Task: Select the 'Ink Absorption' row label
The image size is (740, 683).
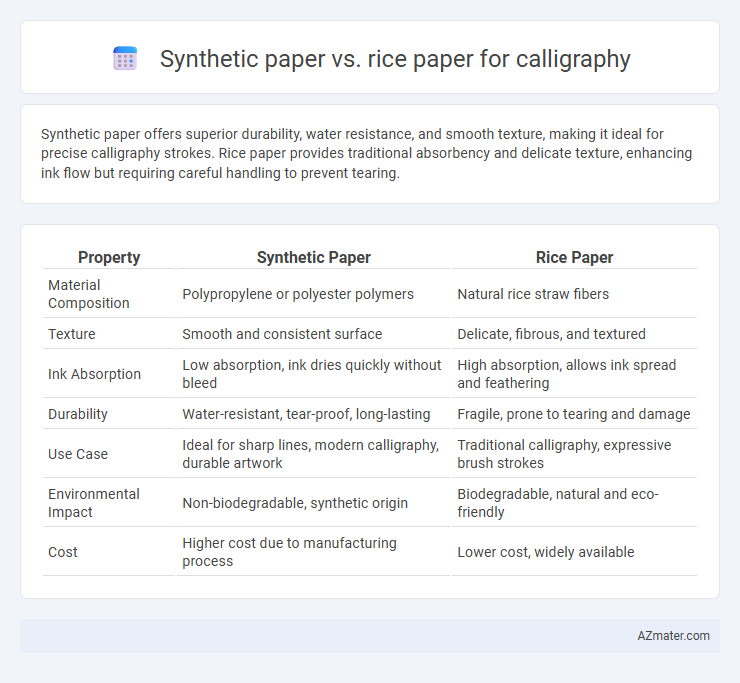Action: (94, 374)
